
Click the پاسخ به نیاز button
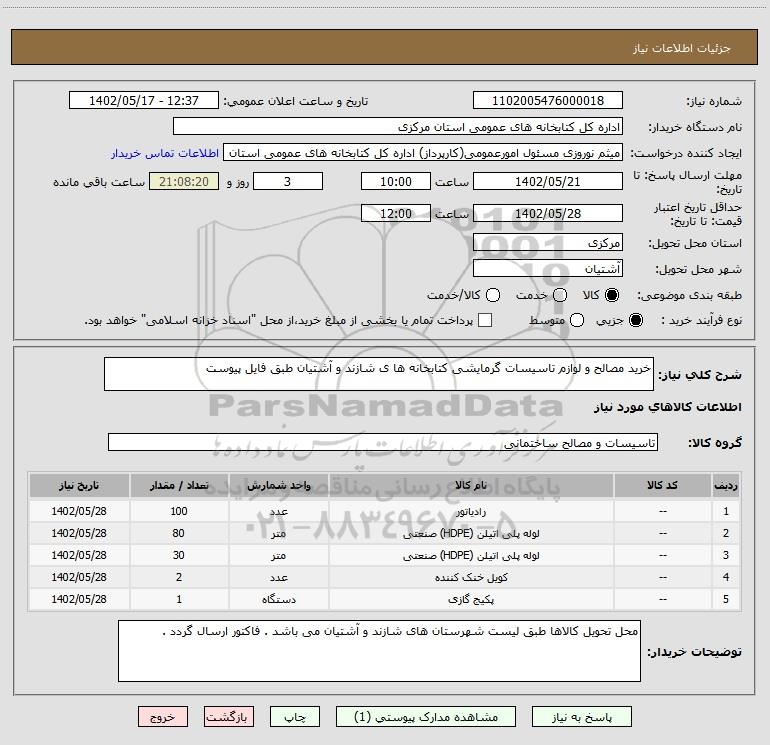[x=582, y=717]
